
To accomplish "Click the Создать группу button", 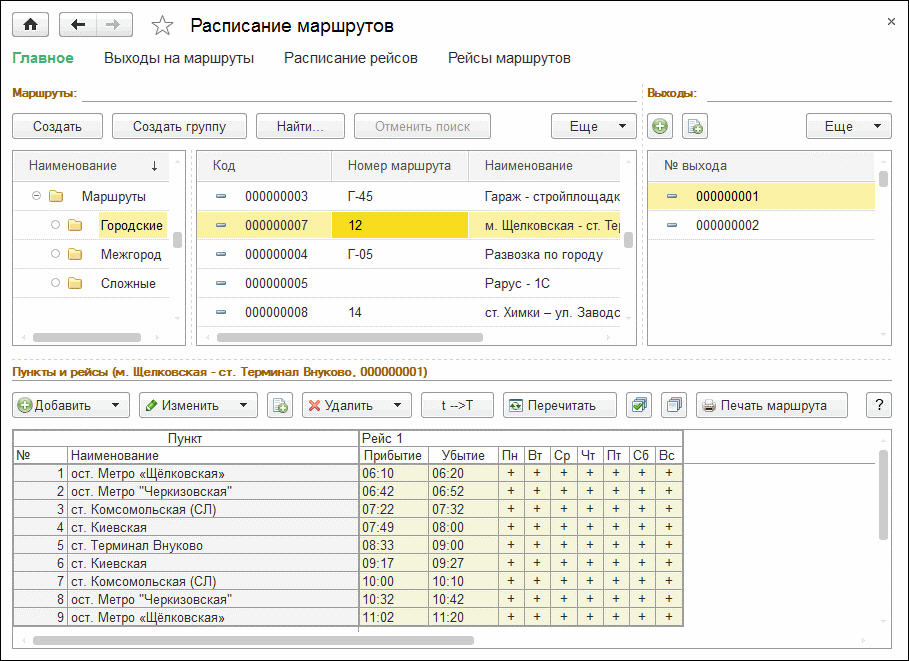I will click(179, 126).
